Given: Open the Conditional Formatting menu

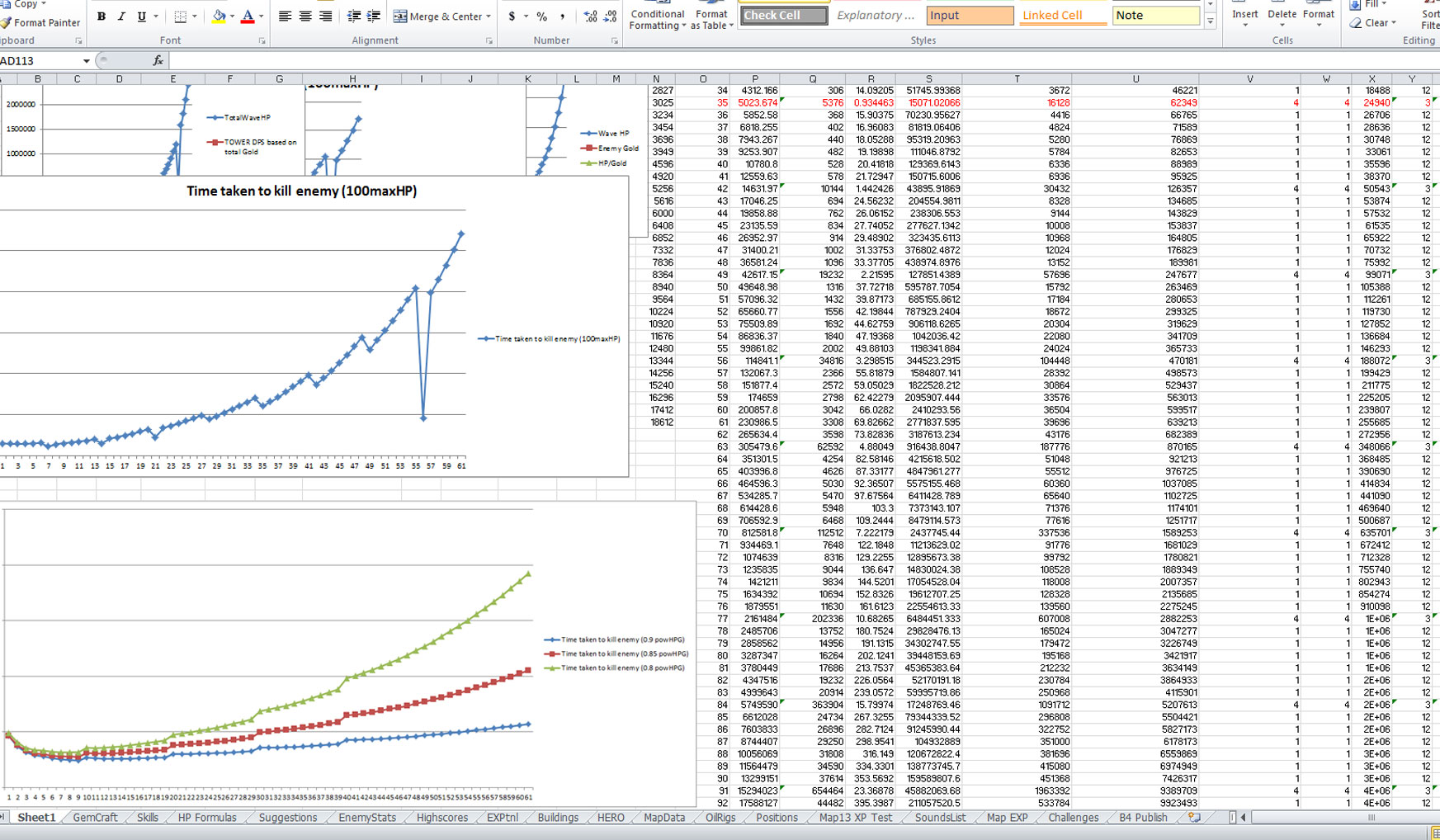Looking at the screenshot, I should tap(657, 18).
